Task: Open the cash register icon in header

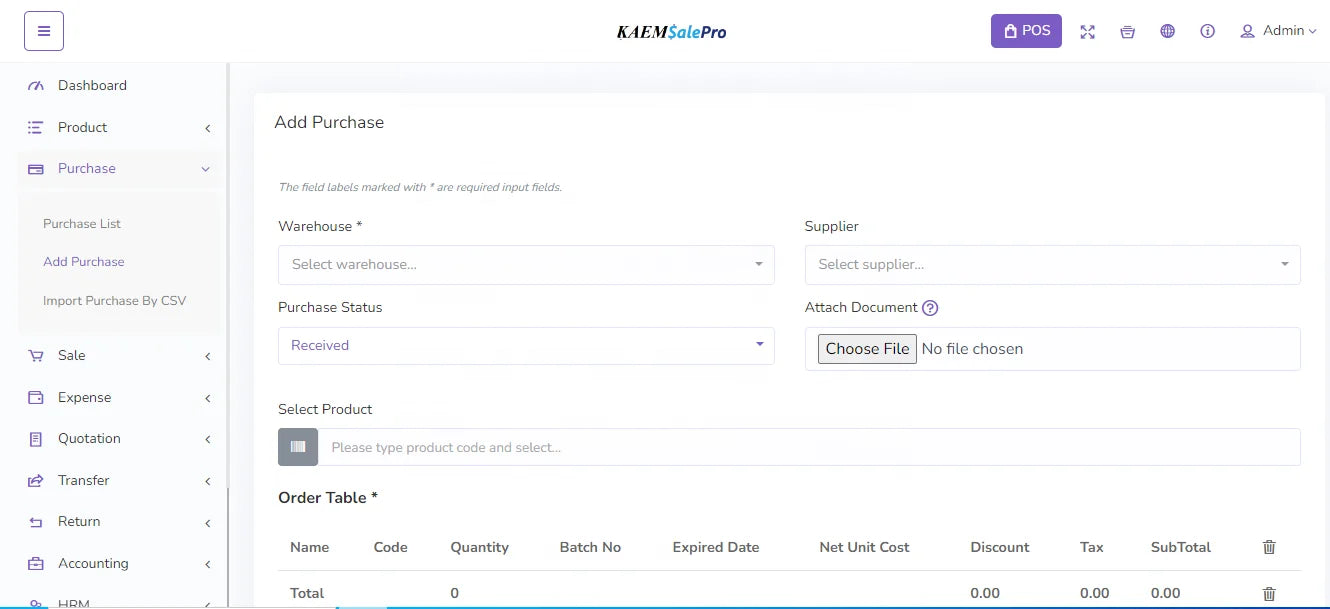Action: pos(1128,31)
